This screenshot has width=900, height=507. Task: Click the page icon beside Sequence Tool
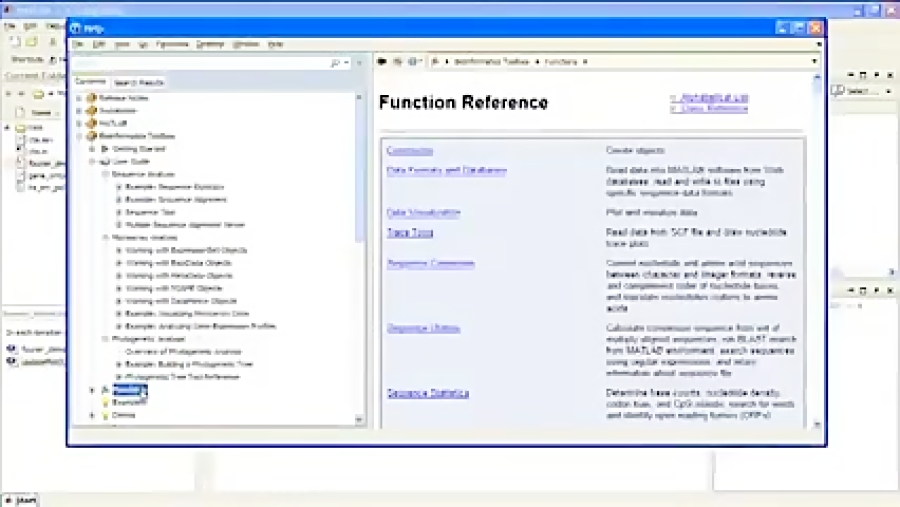click(x=119, y=212)
